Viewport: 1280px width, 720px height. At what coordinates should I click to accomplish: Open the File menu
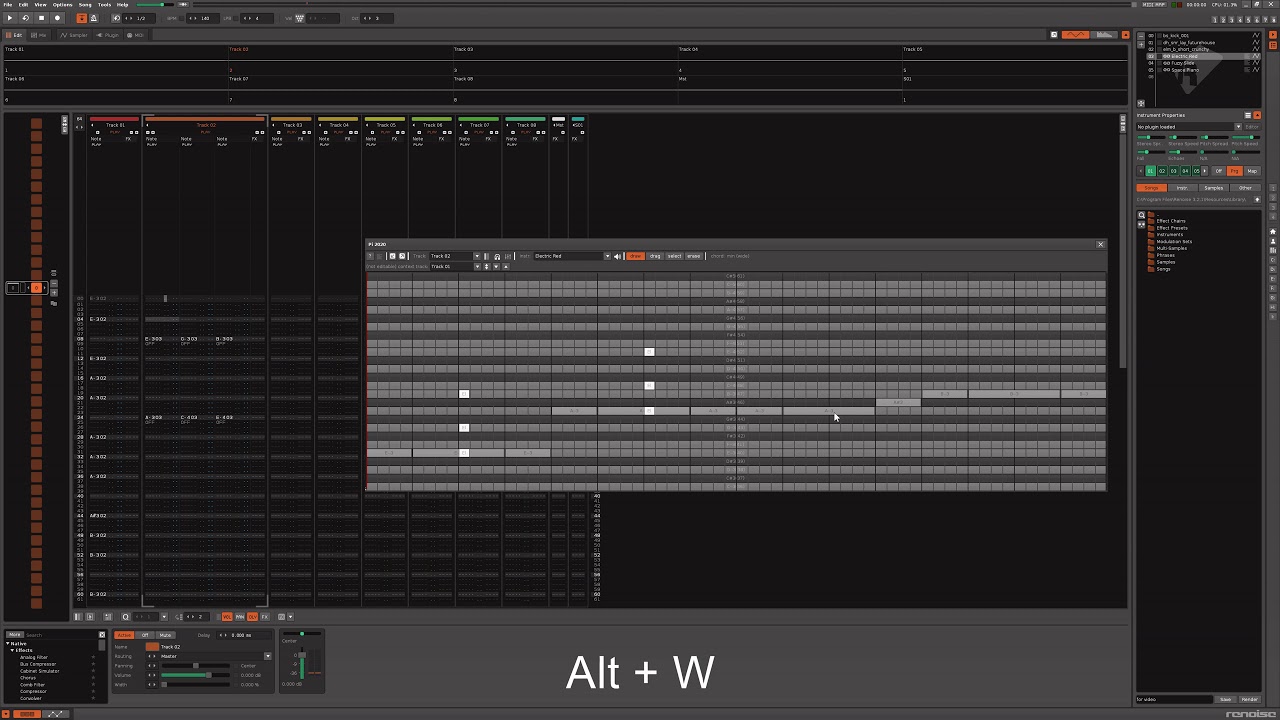pyautogui.click(x=8, y=5)
